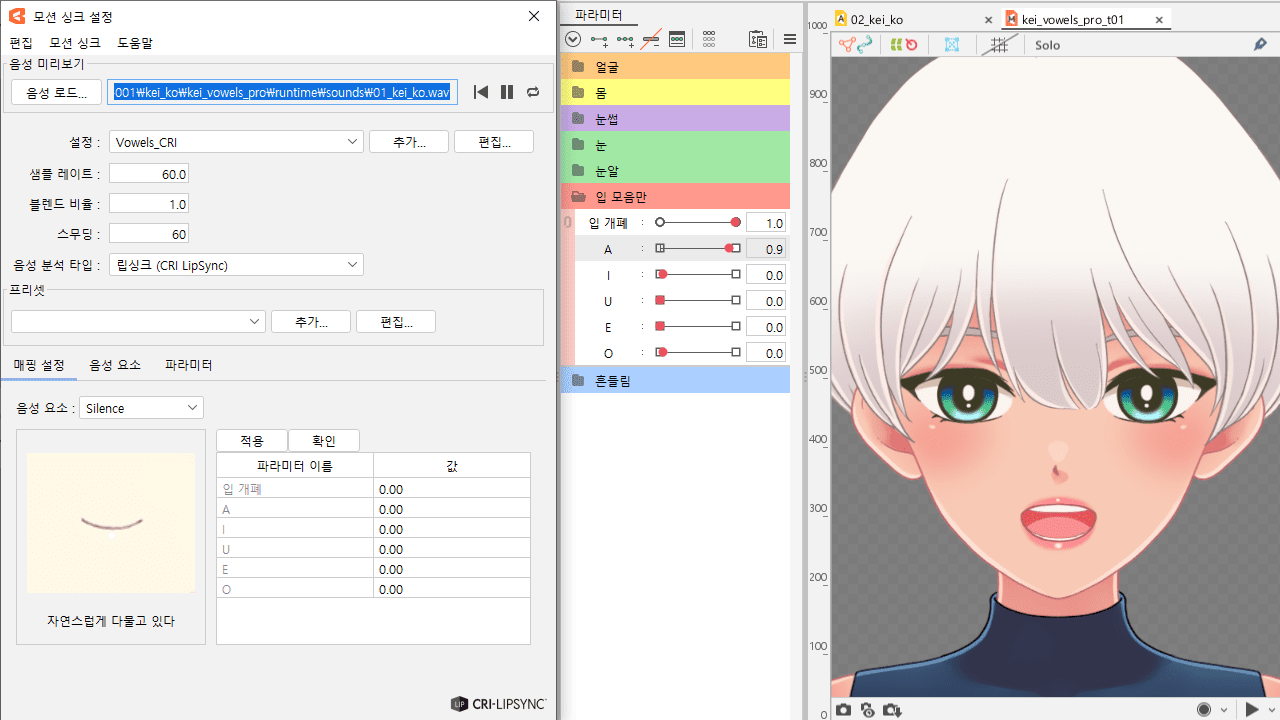1280x720 pixels.
Task: Click 편집... button in 프리셋 group
Action: tap(396, 321)
